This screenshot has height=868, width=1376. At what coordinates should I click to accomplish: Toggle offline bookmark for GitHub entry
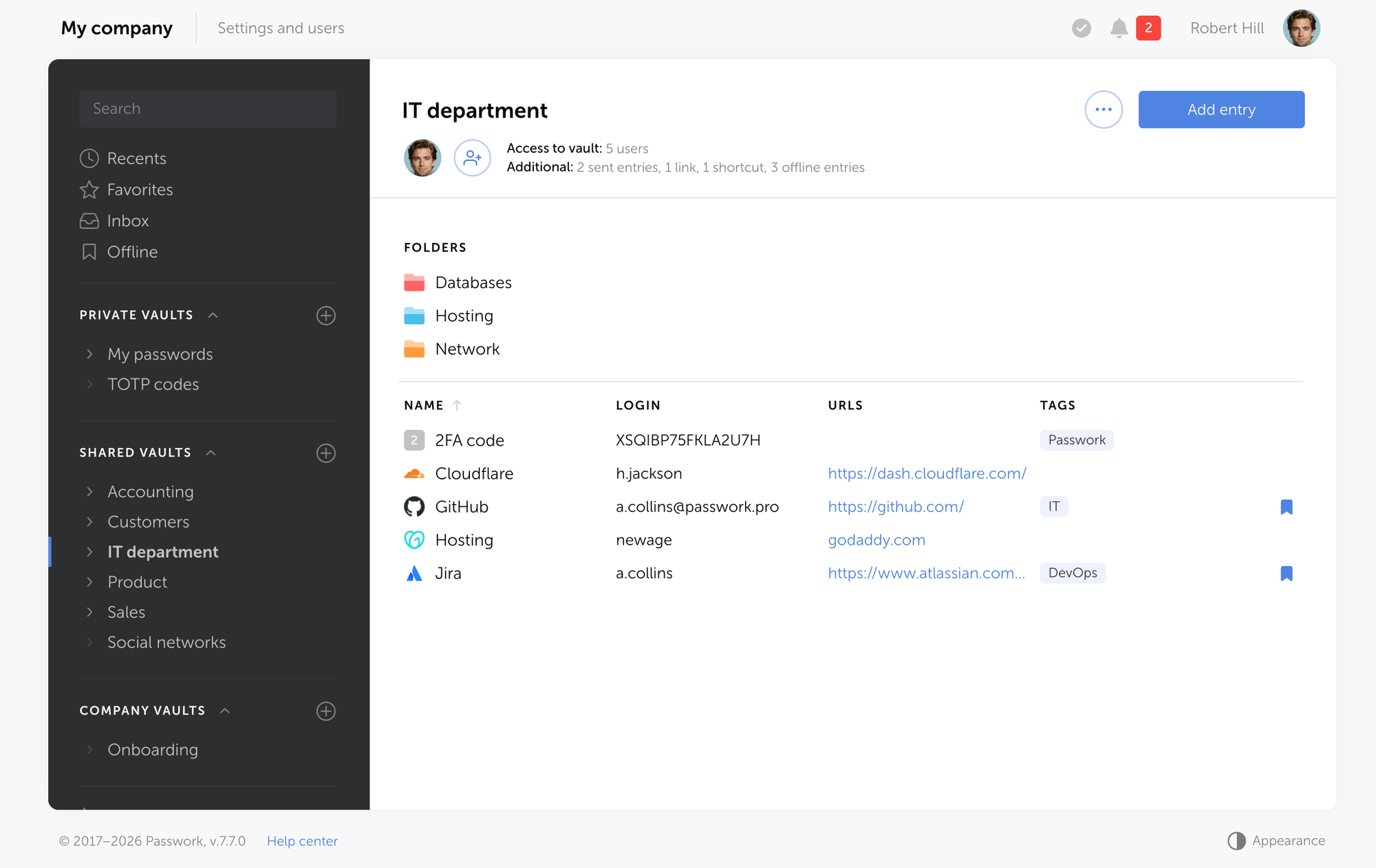[1287, 508]
